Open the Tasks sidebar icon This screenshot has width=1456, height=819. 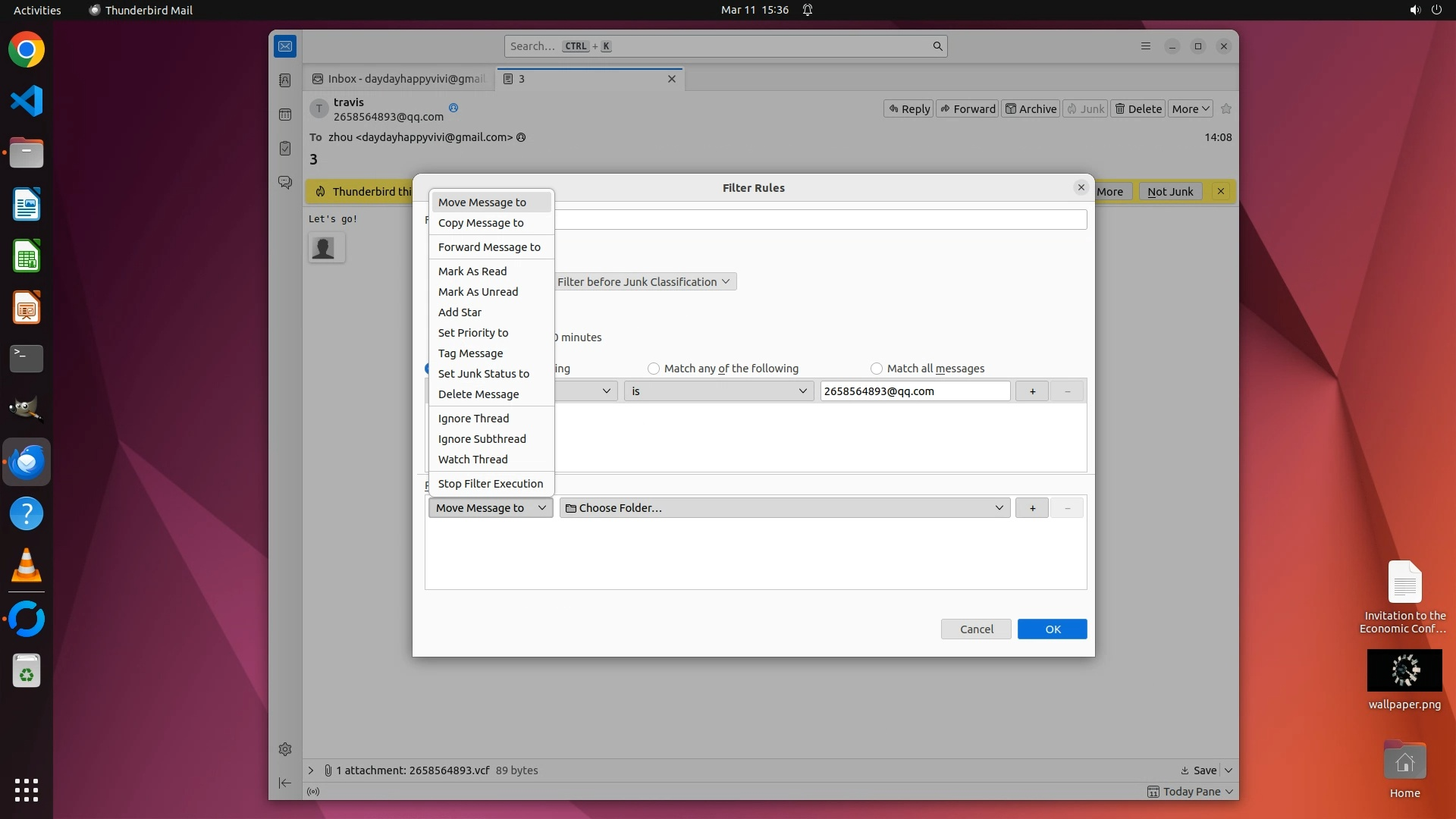coord(285,149)
